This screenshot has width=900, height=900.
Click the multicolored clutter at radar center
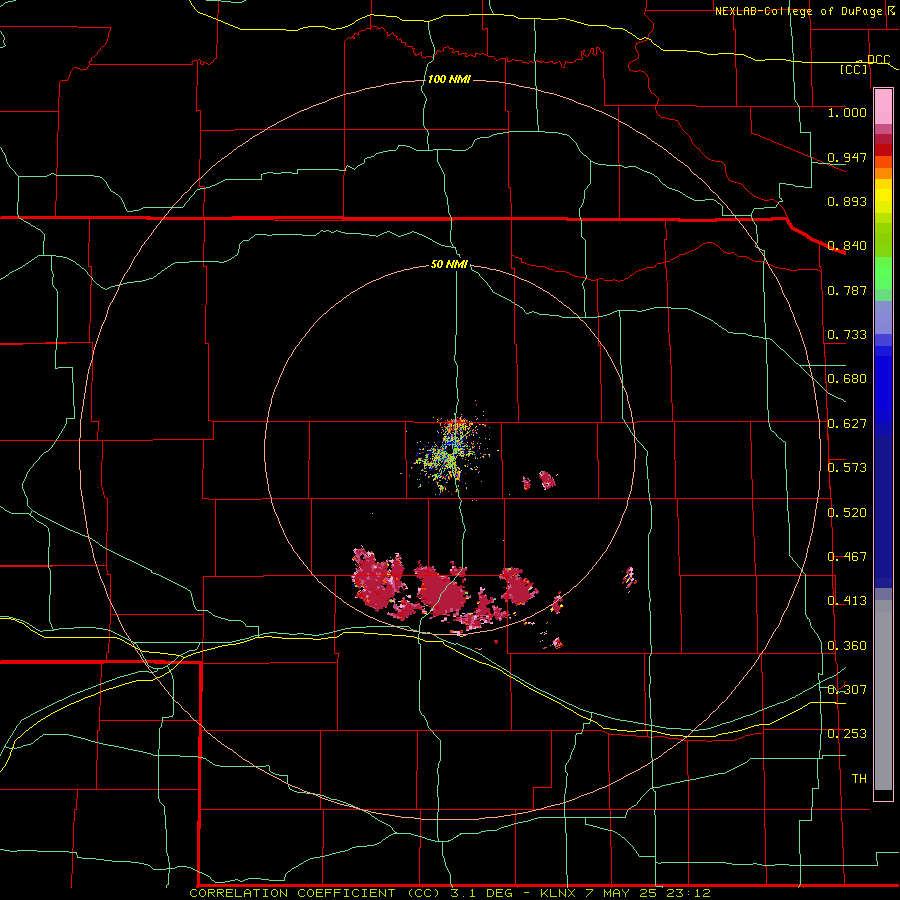[x=451, y=453]
